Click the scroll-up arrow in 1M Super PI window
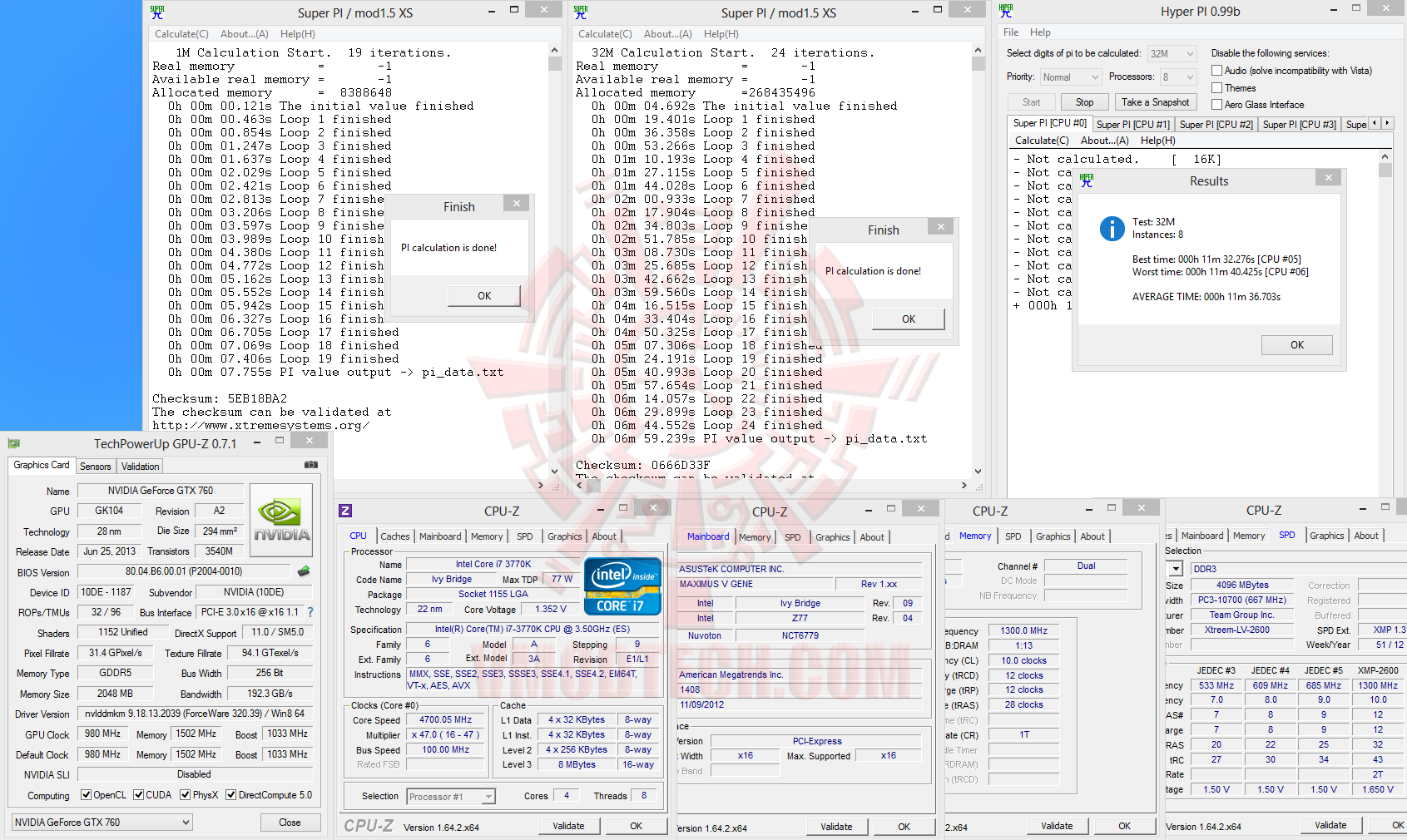Screen dimensions: 1407x840 tap(555, 51)
